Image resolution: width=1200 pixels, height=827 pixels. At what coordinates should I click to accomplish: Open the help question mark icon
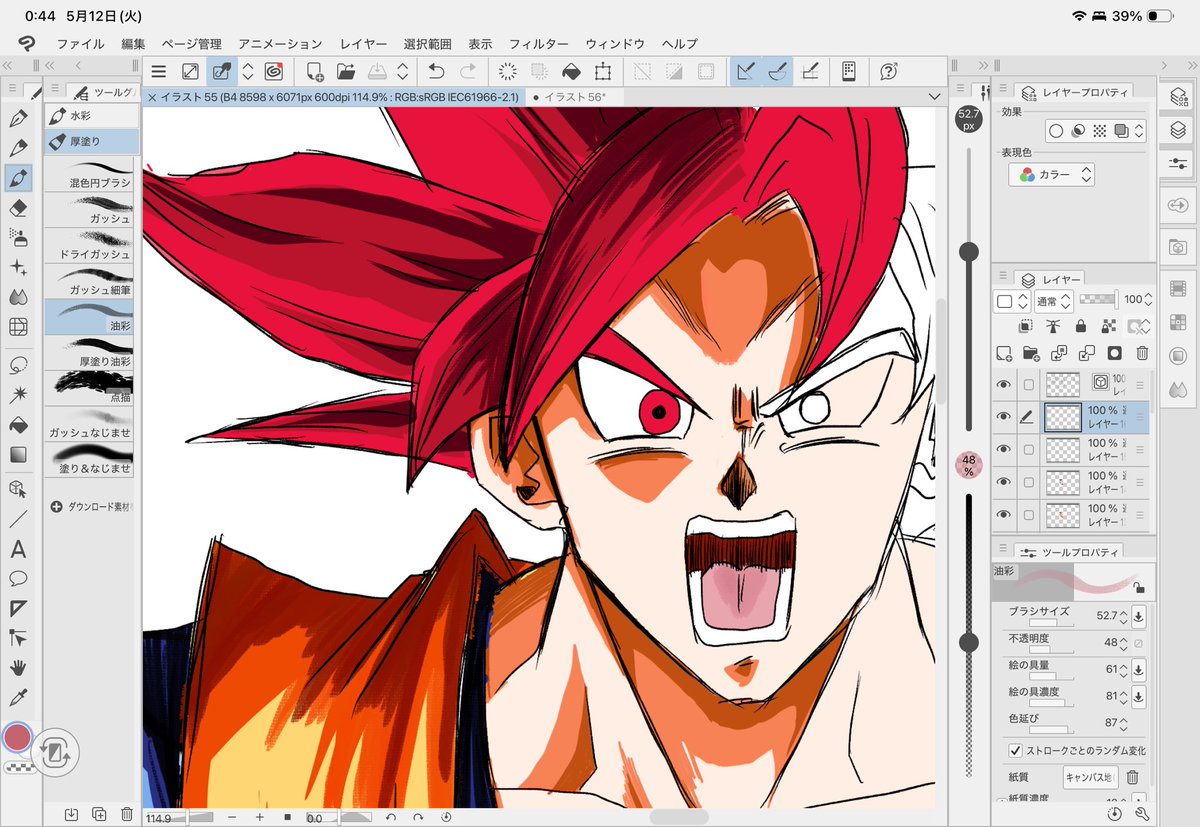[888, 71]
